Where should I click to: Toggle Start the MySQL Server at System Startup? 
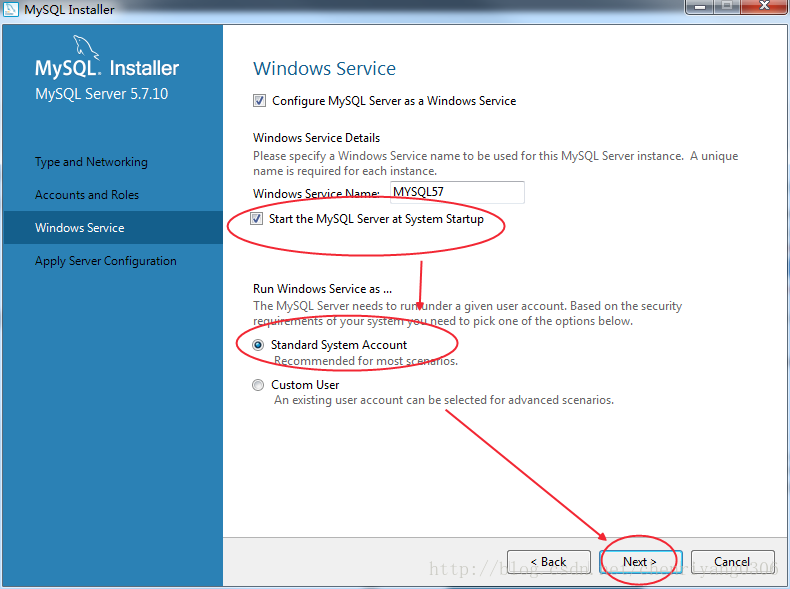coord(256,219)
